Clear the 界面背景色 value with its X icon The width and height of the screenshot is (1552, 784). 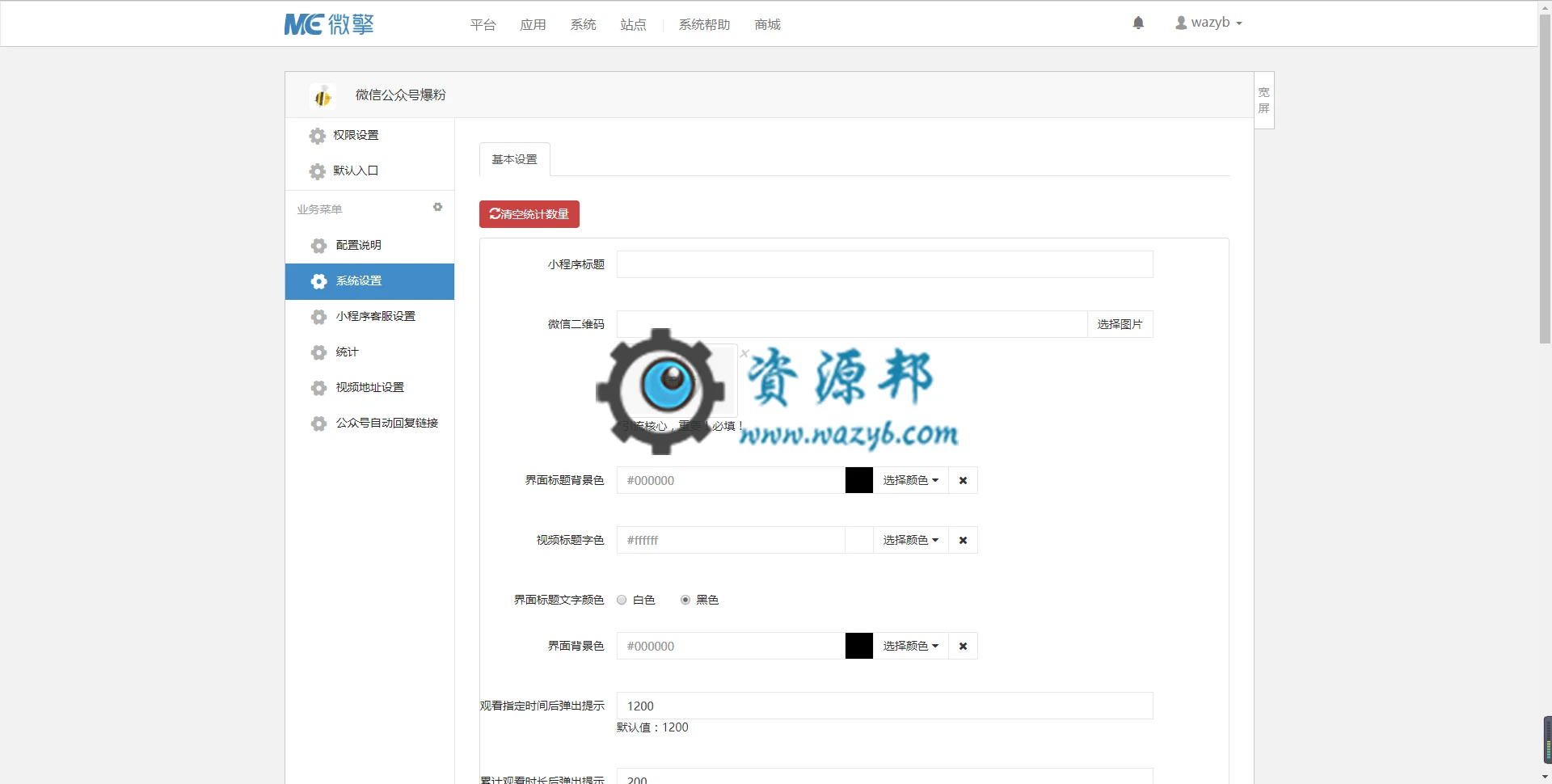pyautogui.click(x=963, y=646)
